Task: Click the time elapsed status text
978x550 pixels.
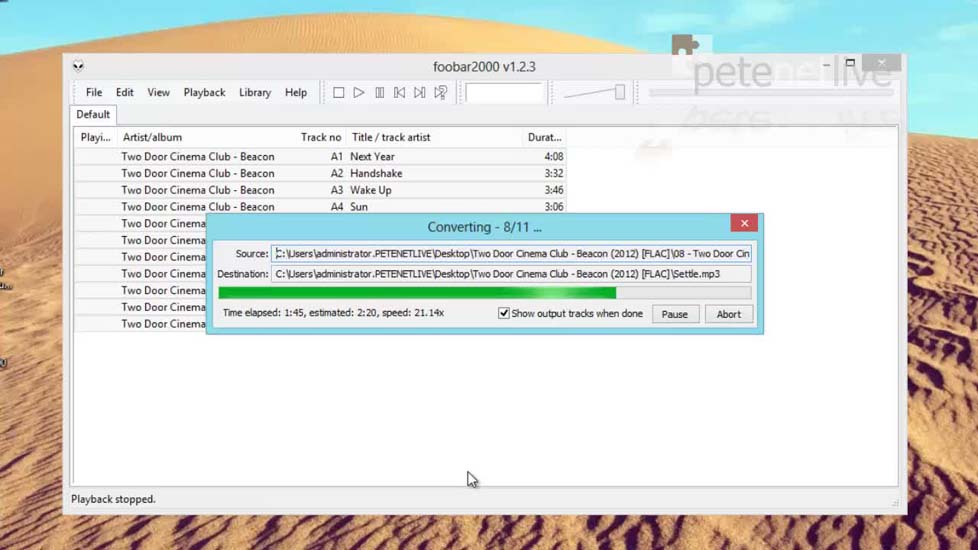Action: pyautogui.click(x=333, y=313)
